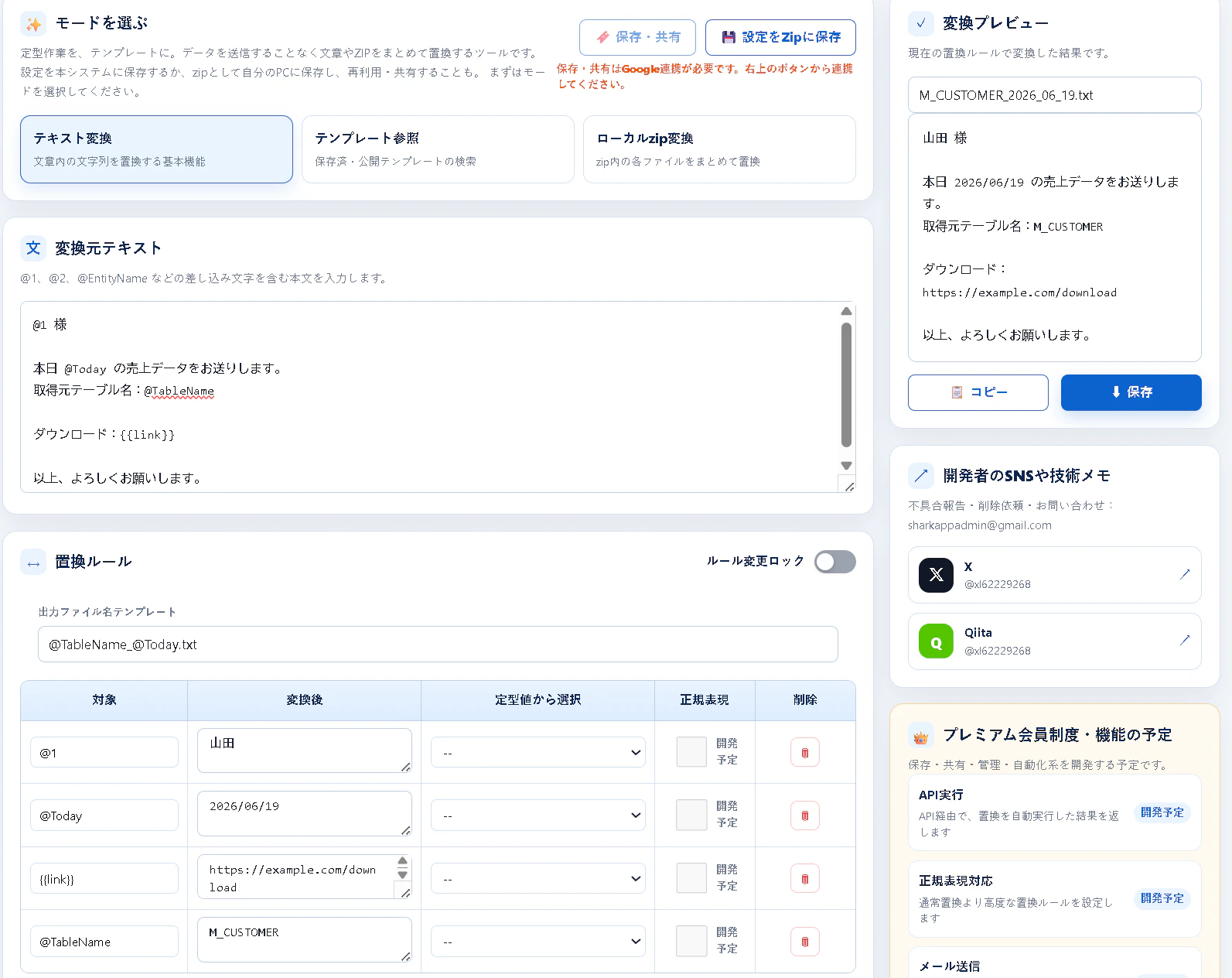The width and height of the screenshot is (1232, 978).
Task: Open 定型値 dropdown for @TableName row
Action: [538, 942]
